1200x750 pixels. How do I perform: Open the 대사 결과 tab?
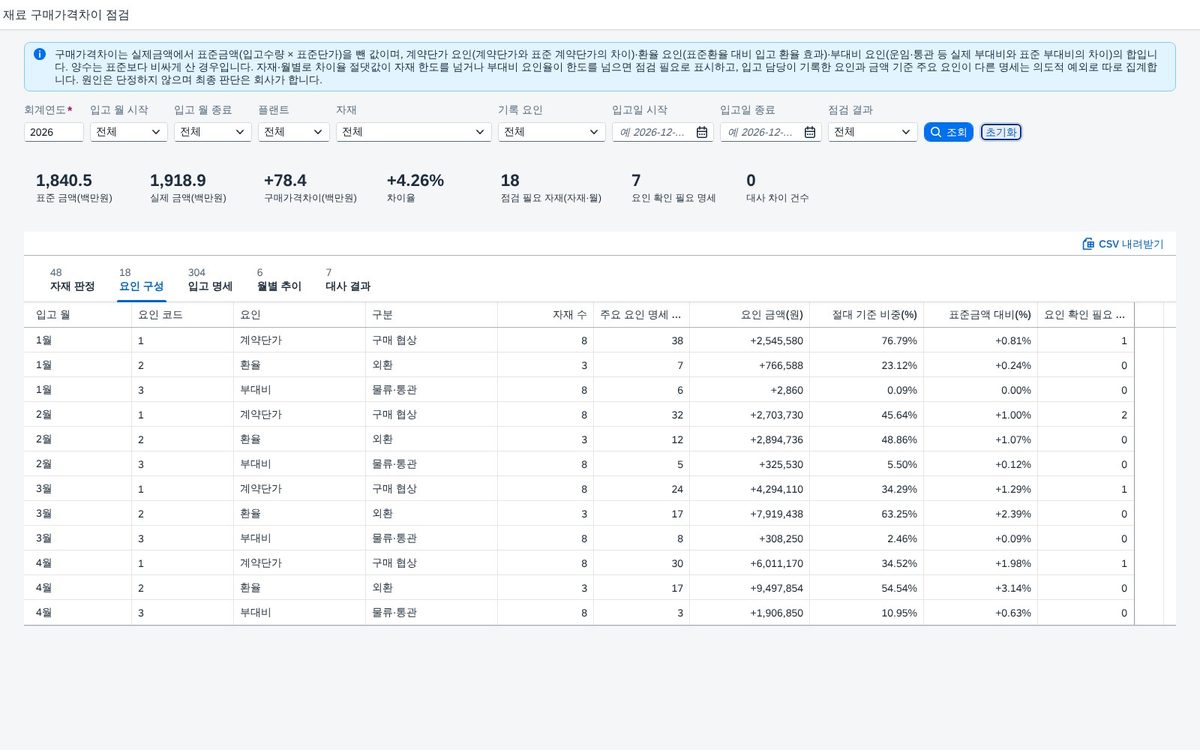(348, 280)
